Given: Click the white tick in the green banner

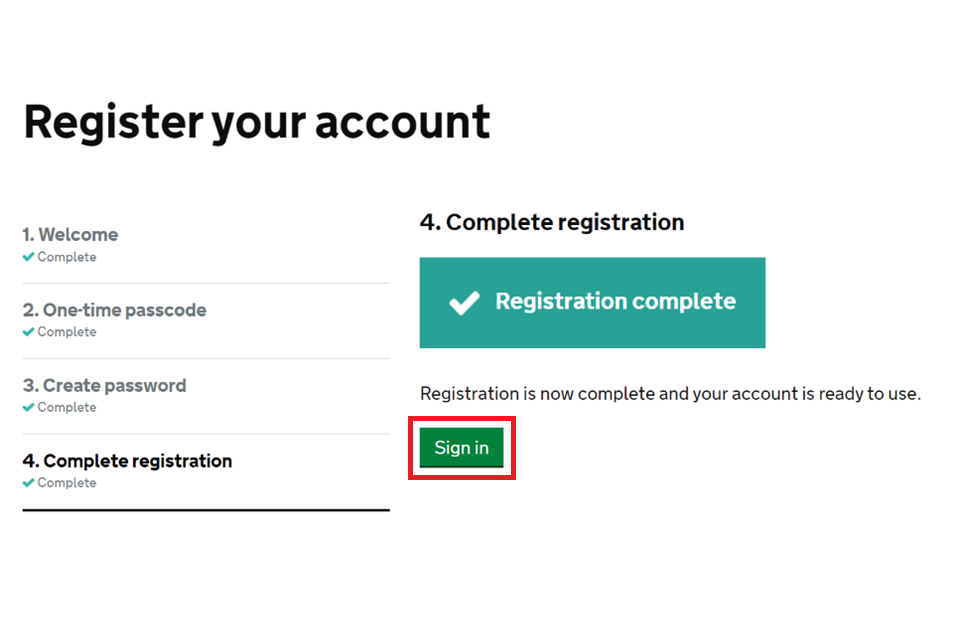Looking at the screenshot, I should [464, 302].
